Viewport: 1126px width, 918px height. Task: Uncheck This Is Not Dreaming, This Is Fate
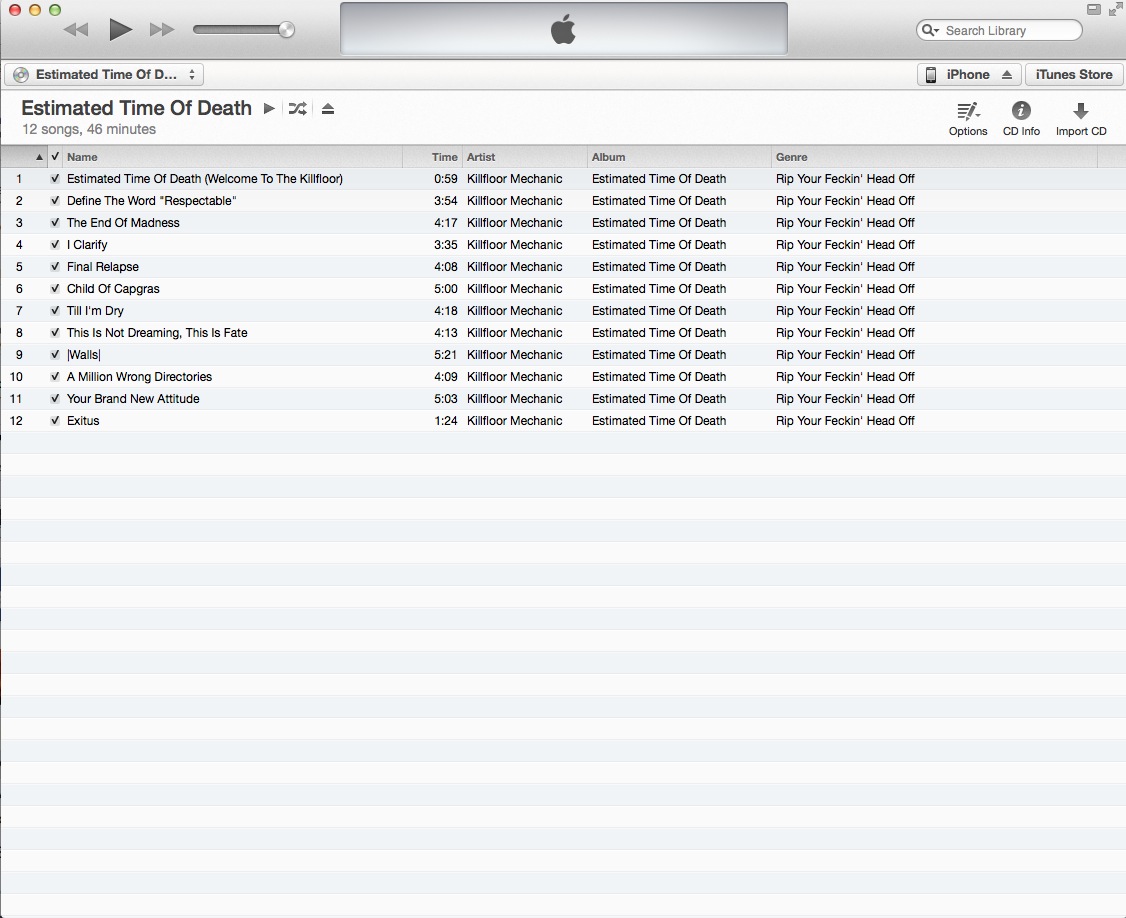pos(55,333)
